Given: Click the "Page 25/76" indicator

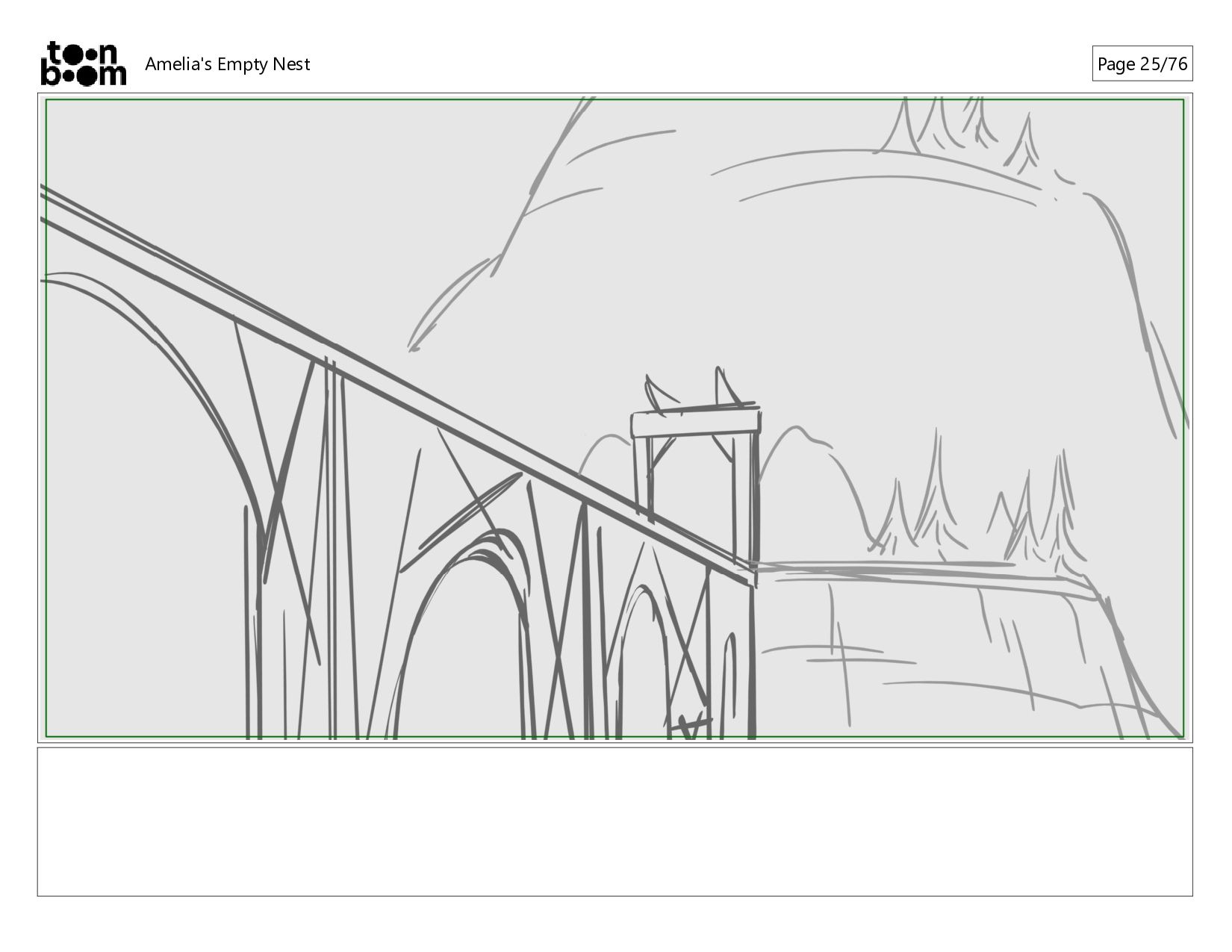Looking at the screenshot, I should [x=1142, y=64].
